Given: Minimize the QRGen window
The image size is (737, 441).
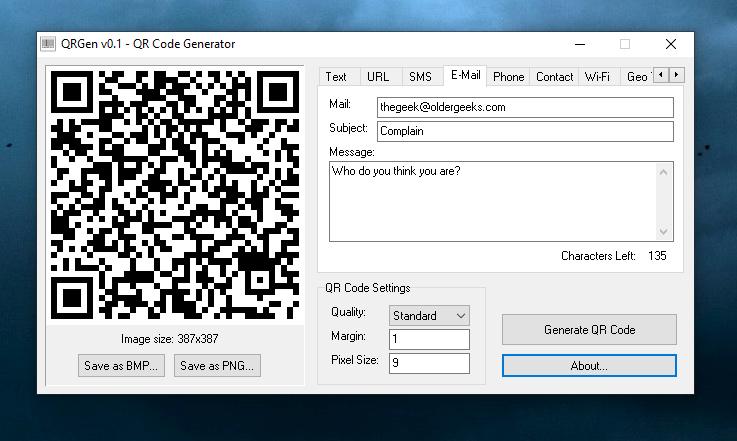Looking at the screenshot, I should [x=580, y=44].
